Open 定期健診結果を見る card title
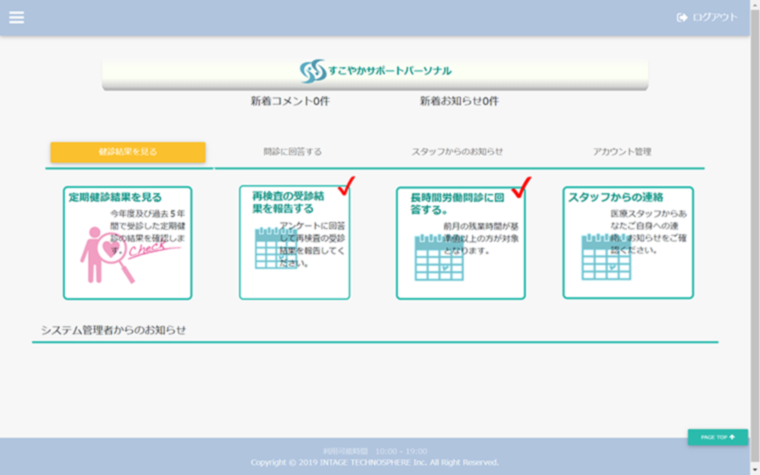The image size is (760, 475). (x=115, y=197)
